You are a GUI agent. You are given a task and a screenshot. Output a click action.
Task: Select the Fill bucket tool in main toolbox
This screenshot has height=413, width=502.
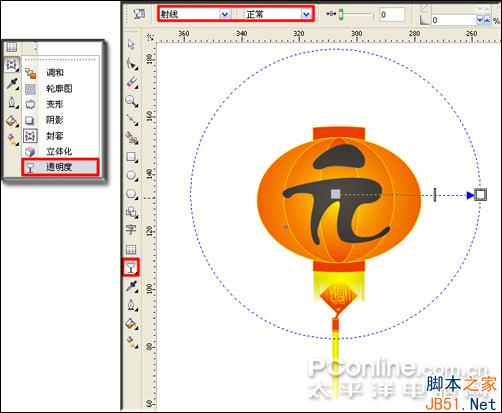click(132, 323)
